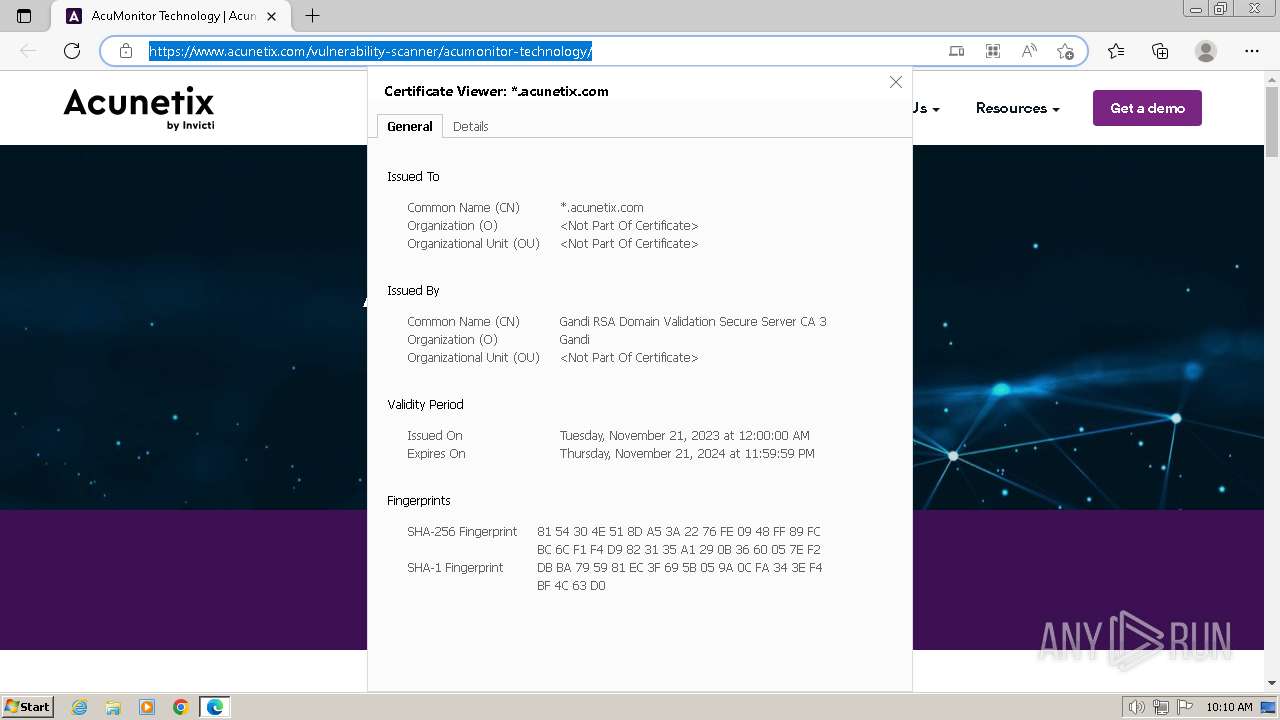
Task: Select Microsoft Edge taskbar button
Action: (215, 707)
